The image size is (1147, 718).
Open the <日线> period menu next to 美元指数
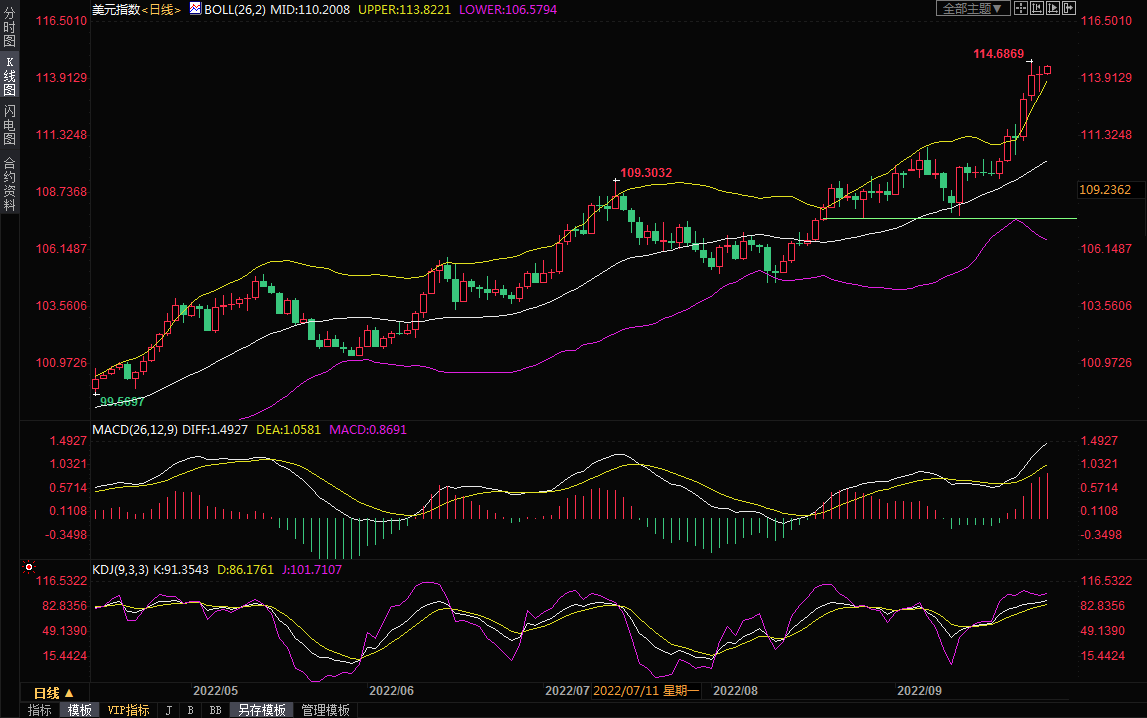[x=160, y=9]
